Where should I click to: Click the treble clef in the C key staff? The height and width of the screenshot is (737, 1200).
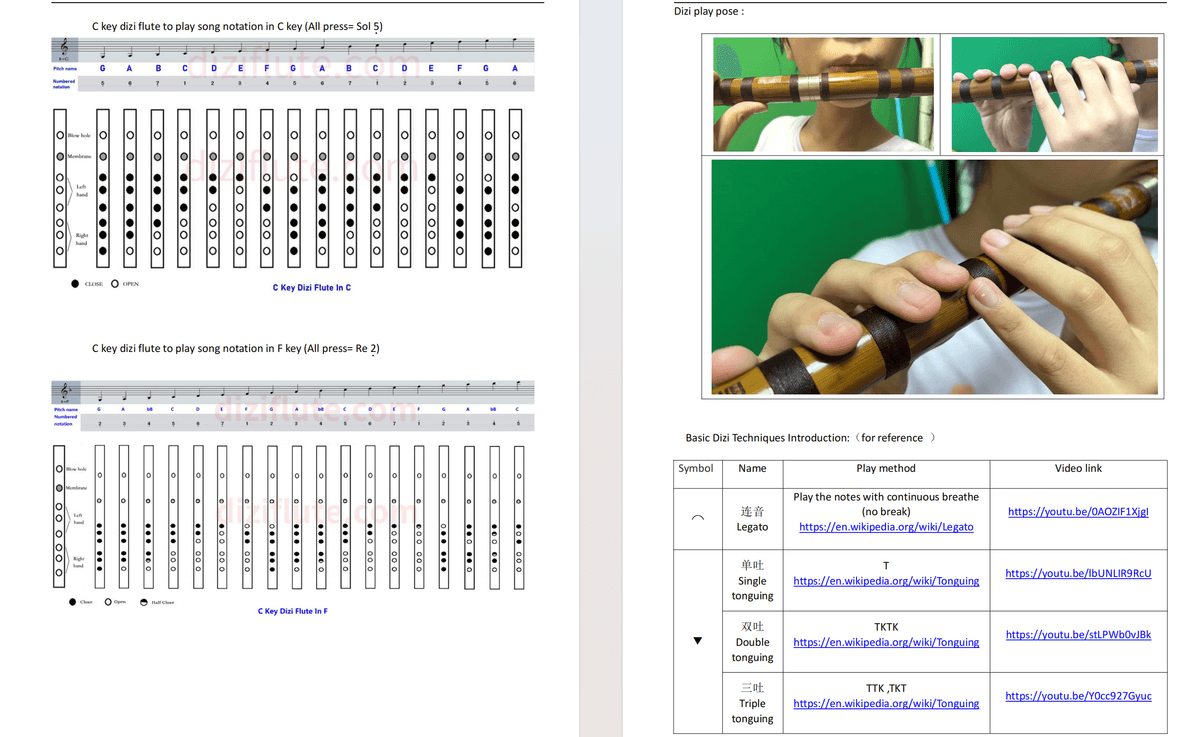tap(66, 48)
